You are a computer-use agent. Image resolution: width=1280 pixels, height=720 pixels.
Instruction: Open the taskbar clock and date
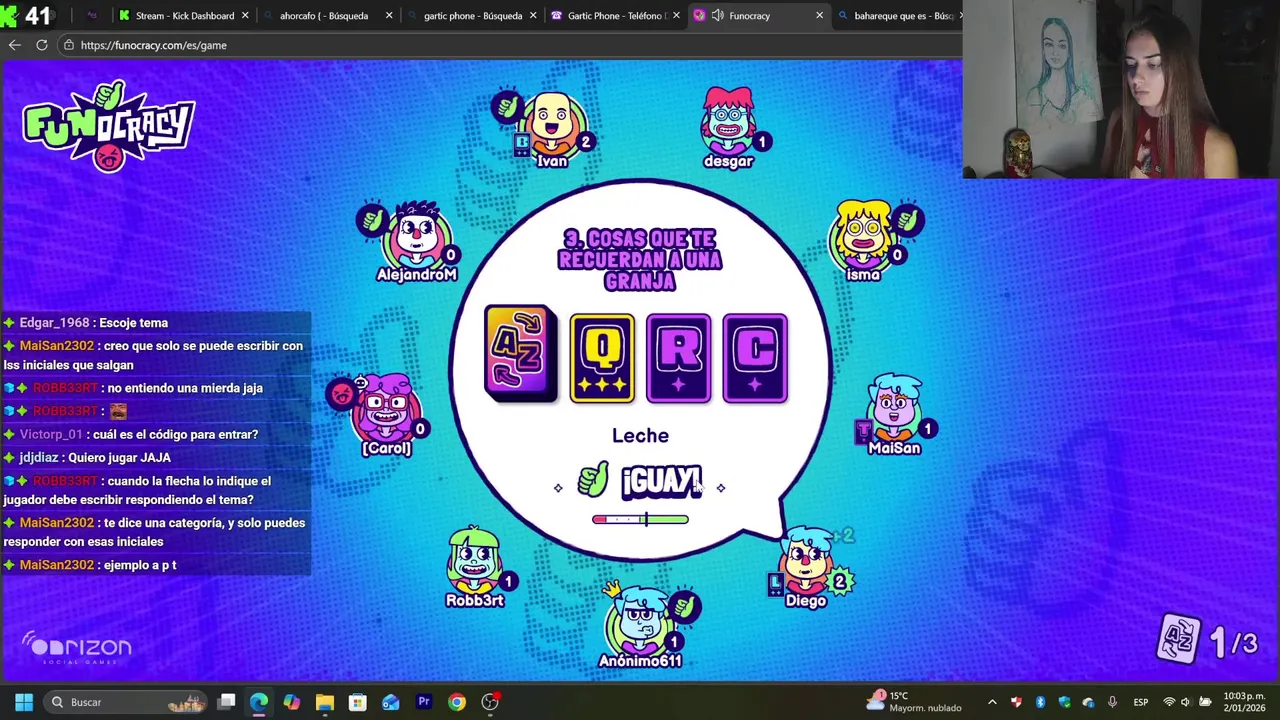[1244, 702]
